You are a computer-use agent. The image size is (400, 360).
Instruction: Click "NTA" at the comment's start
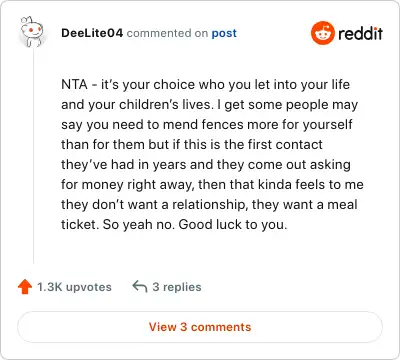tap(74, 84)
